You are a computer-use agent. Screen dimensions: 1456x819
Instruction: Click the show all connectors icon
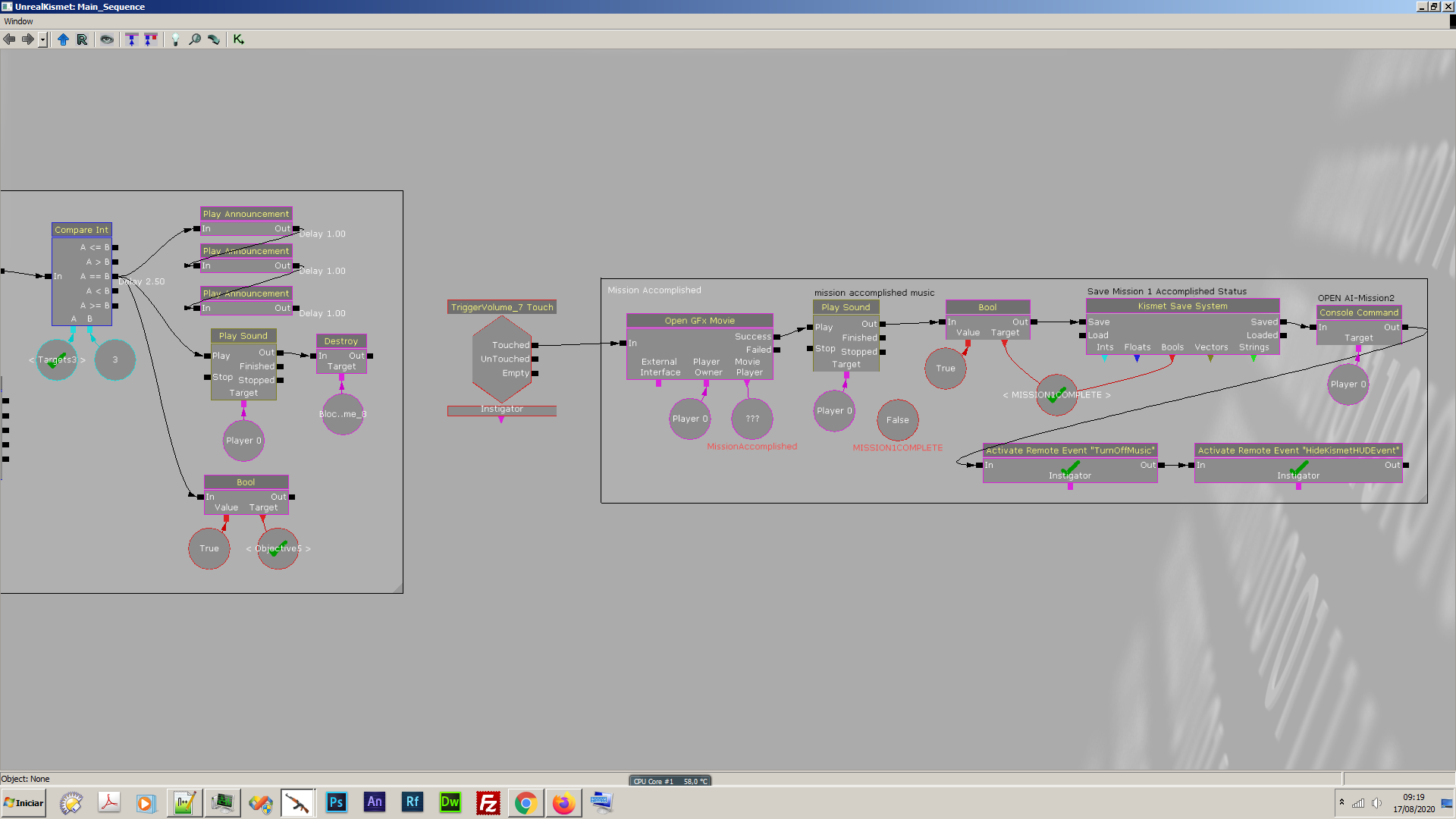pyautogui.click(x=151, y=39)
